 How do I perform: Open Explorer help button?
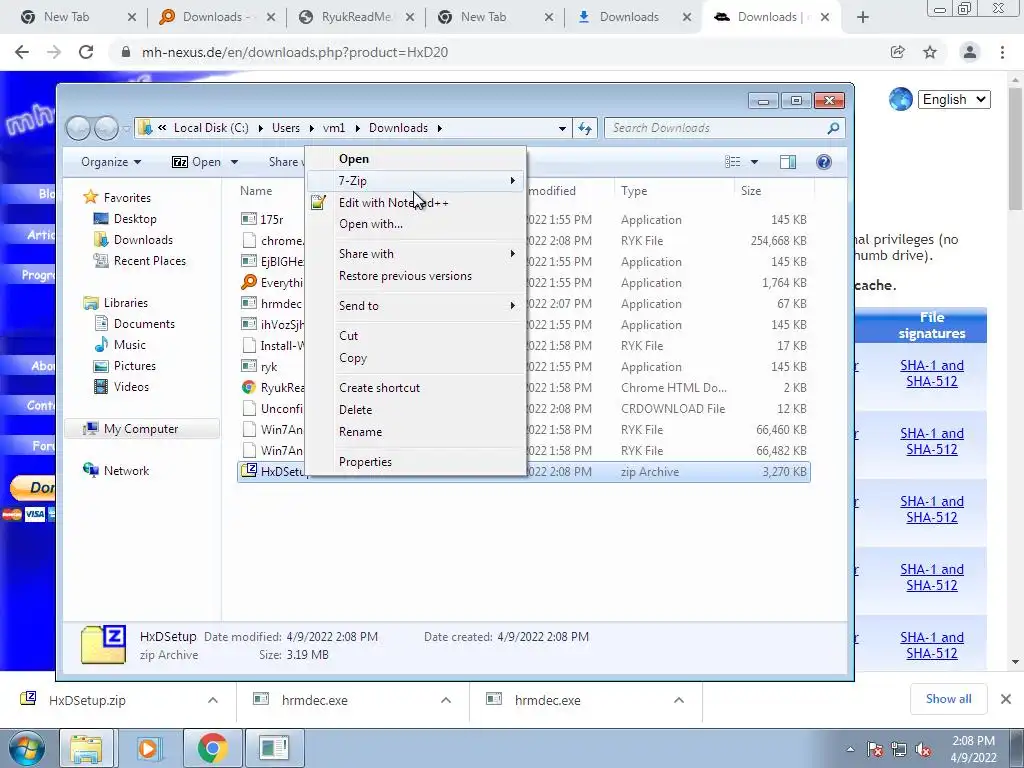824,162
